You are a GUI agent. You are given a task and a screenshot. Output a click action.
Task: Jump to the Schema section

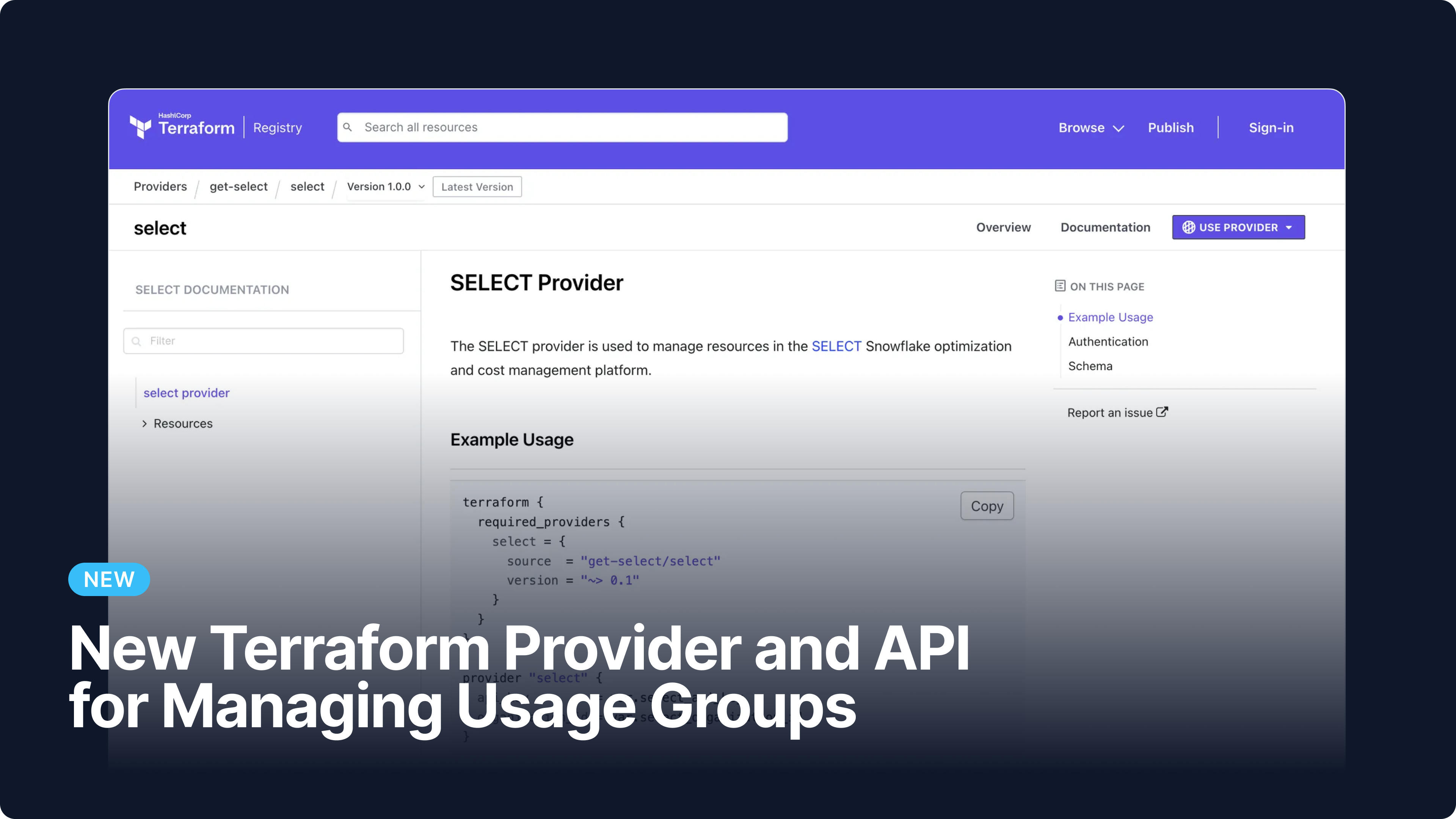coord(1090,366)
